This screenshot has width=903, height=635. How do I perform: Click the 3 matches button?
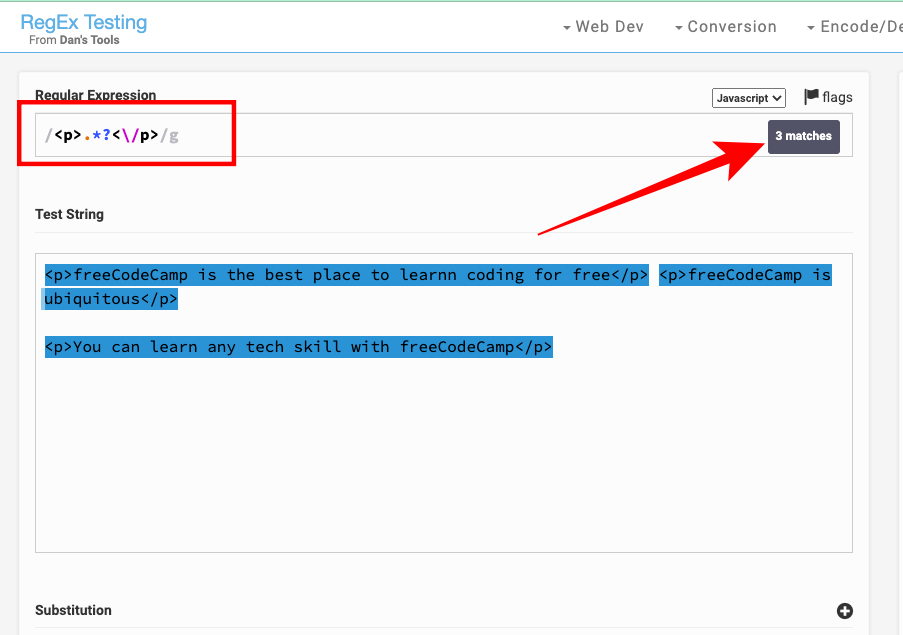click(x=803, y=136)
